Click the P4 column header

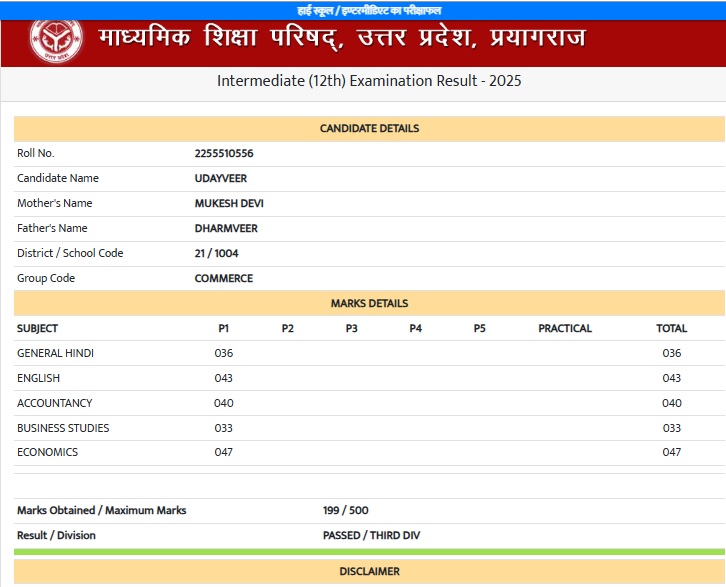(415, 329)
